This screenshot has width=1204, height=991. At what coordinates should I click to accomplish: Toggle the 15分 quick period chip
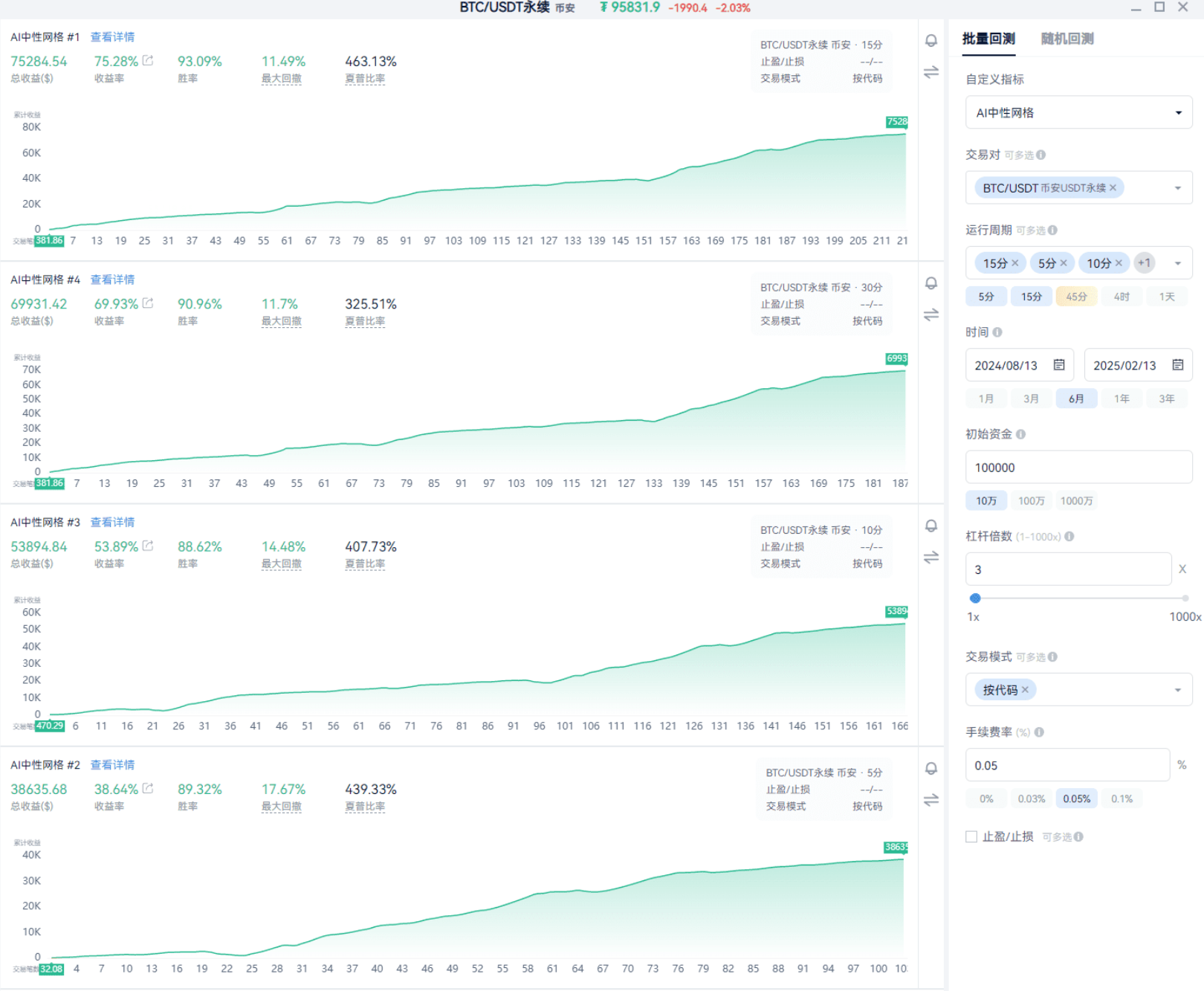(x=1032, y=297)
